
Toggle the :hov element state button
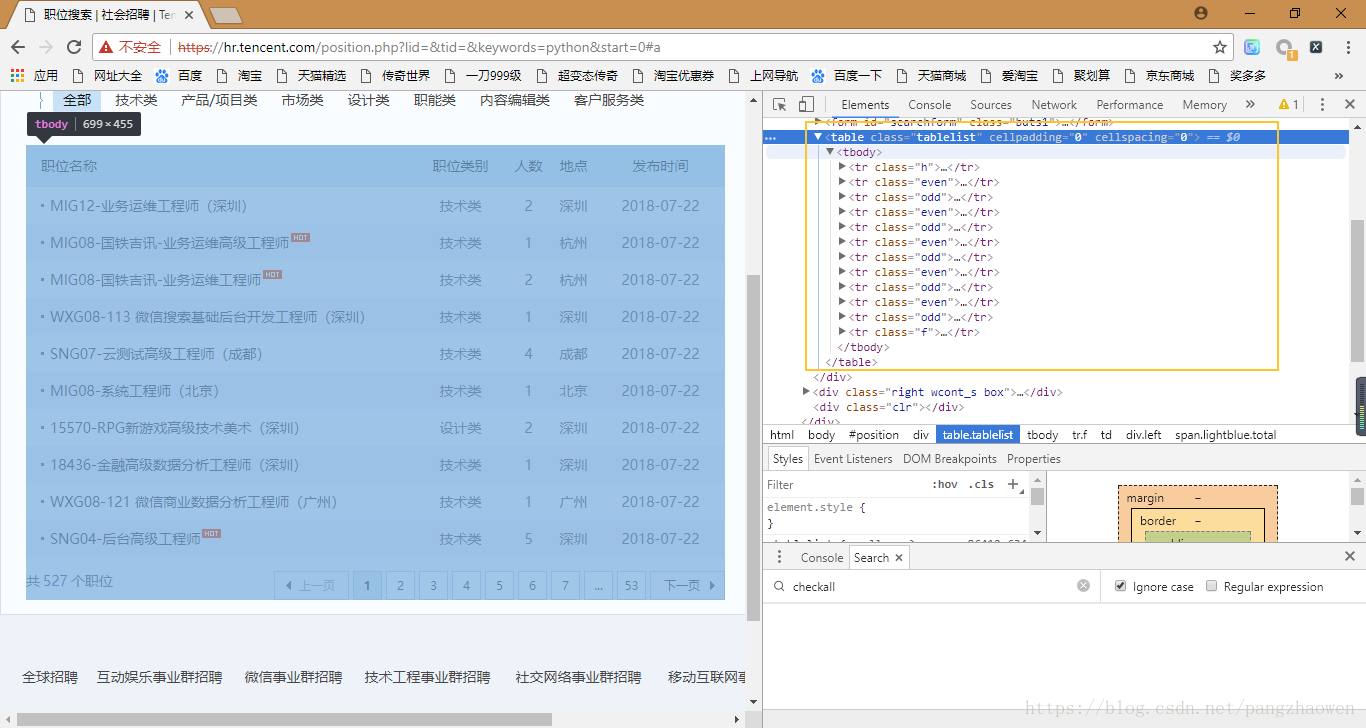[945, 484]
